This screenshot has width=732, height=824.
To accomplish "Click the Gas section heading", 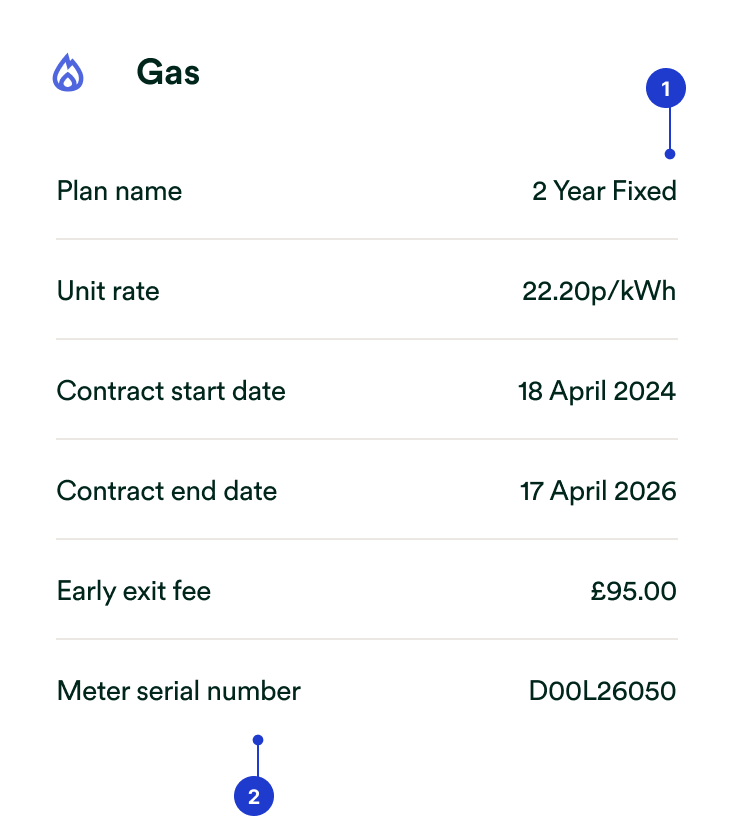I will [168, 72].
